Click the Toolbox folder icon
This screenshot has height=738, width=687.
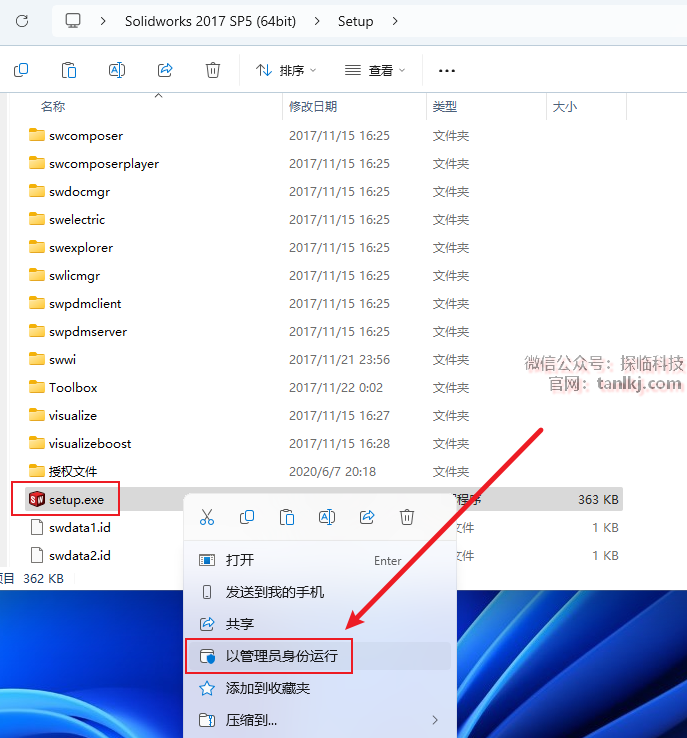coord(37,387)
